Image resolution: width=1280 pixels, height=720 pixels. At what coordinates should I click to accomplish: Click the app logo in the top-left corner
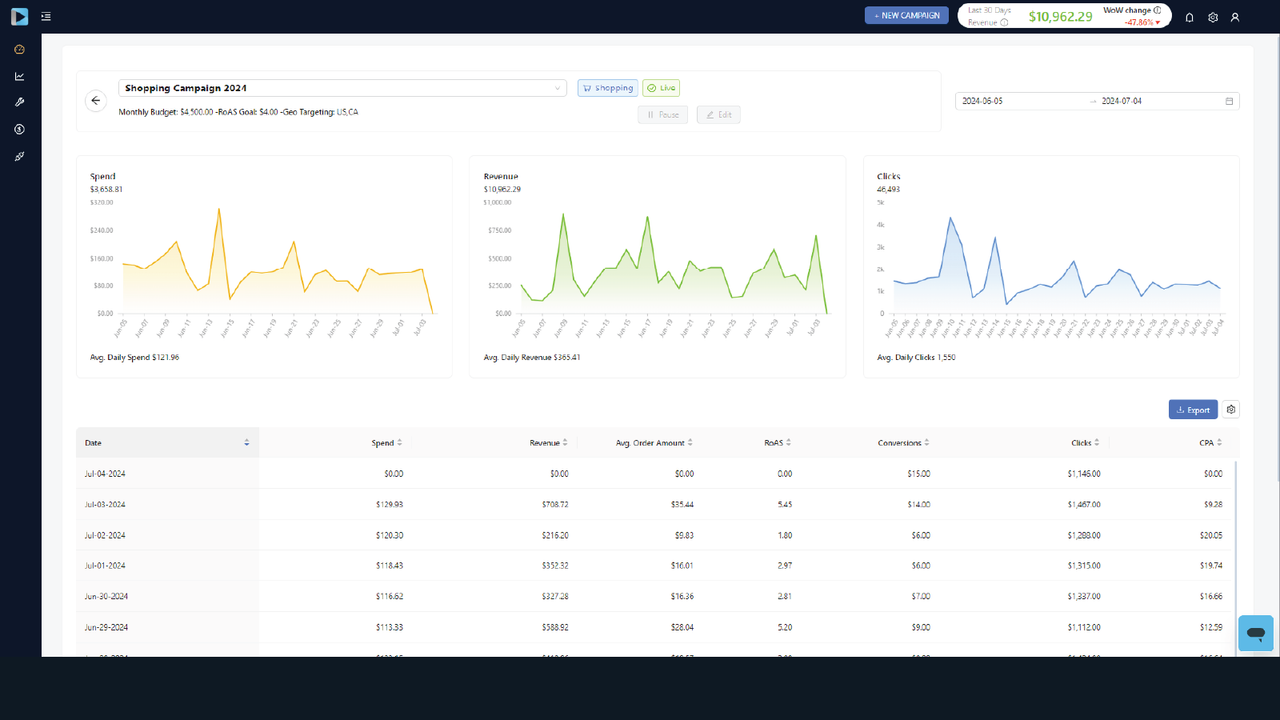click(x=20, y=16)
